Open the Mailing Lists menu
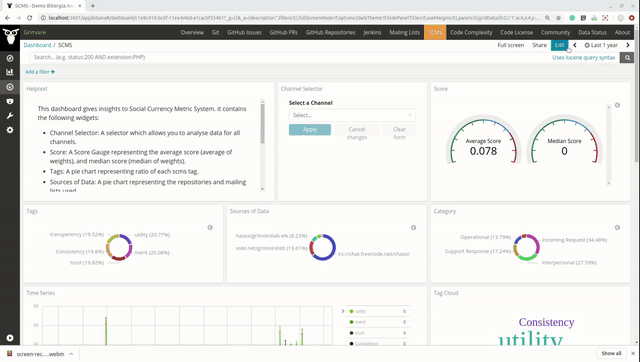 404,32
